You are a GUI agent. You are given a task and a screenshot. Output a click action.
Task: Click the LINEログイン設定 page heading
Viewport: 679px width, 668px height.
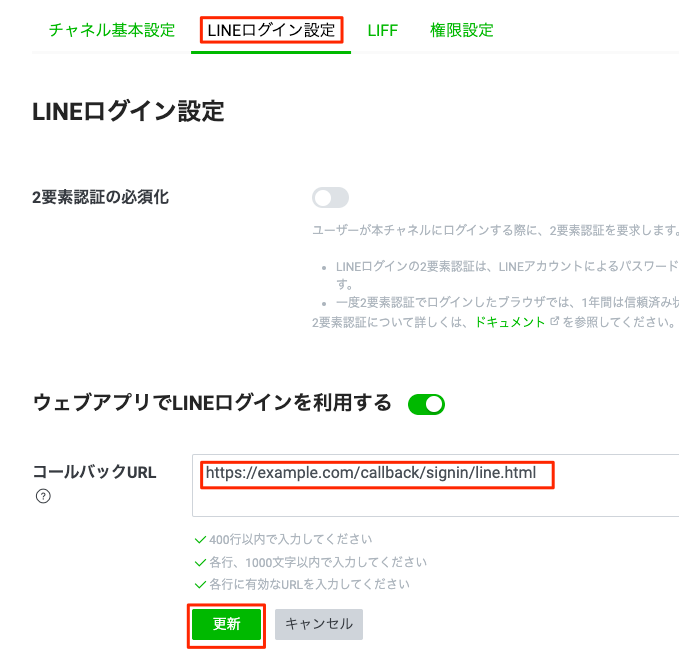(x=128, y=111)
